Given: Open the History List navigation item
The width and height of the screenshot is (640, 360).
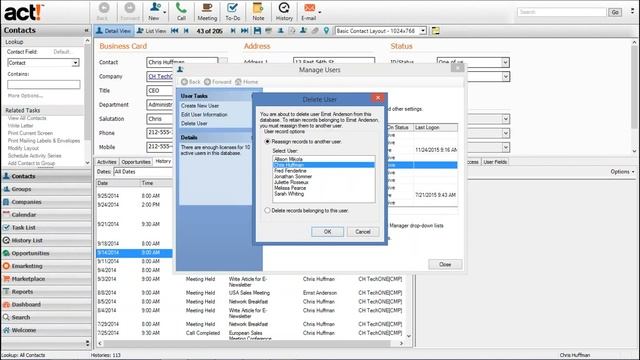Looking at the screenshot, I should [46, 240].
